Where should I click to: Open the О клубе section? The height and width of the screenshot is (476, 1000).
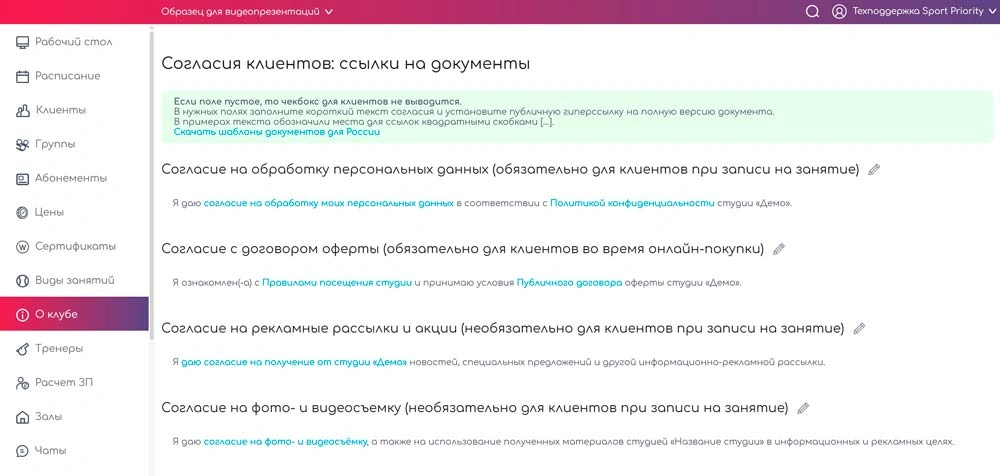click(74, 315)
